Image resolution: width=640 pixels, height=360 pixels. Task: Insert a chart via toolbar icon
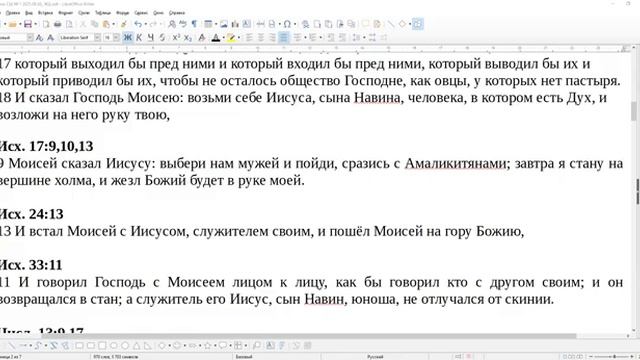[235, 24]
